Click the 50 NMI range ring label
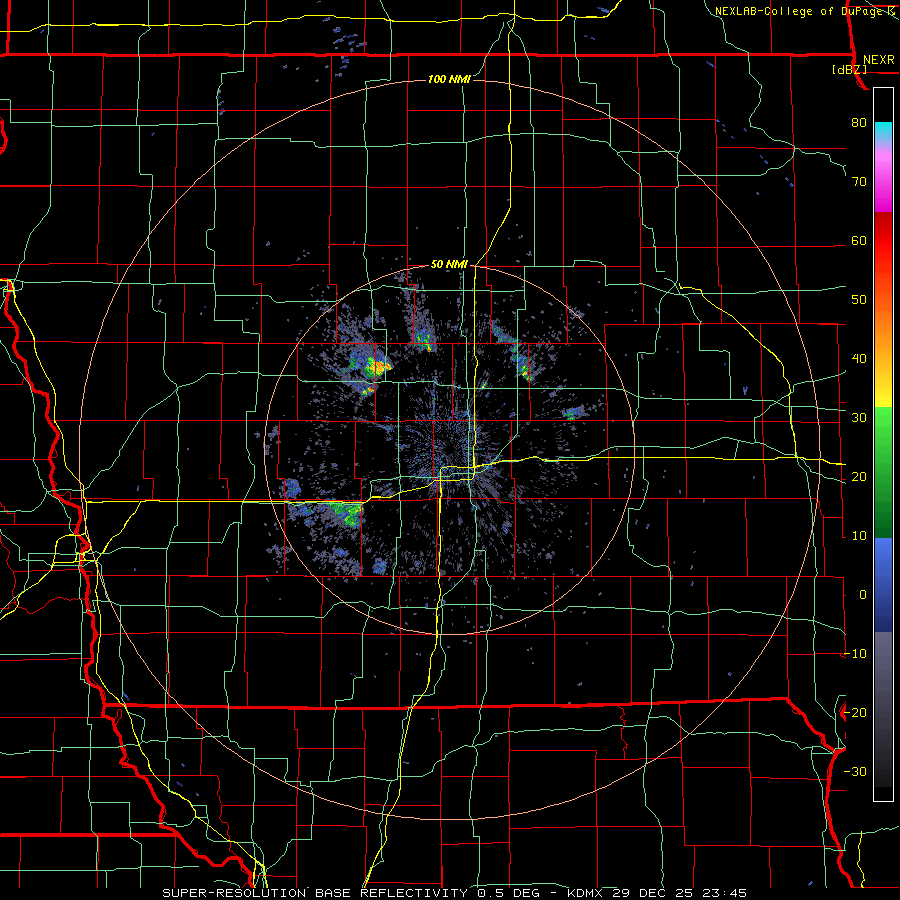The height and width of the screenshot is (900, 900). pos(449,265)
